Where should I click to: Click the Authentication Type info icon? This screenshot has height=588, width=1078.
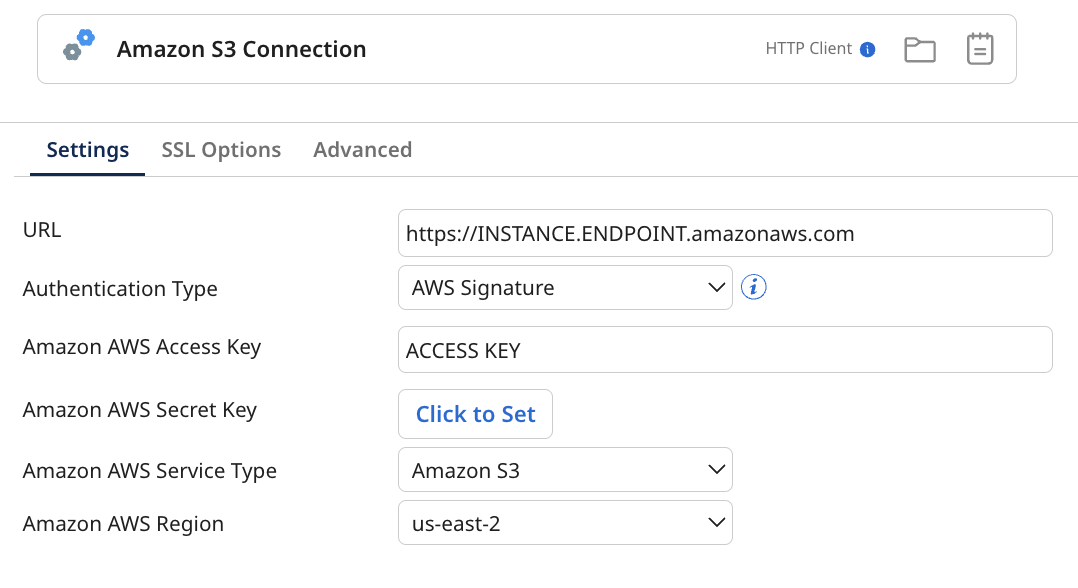tap(753, 287)
